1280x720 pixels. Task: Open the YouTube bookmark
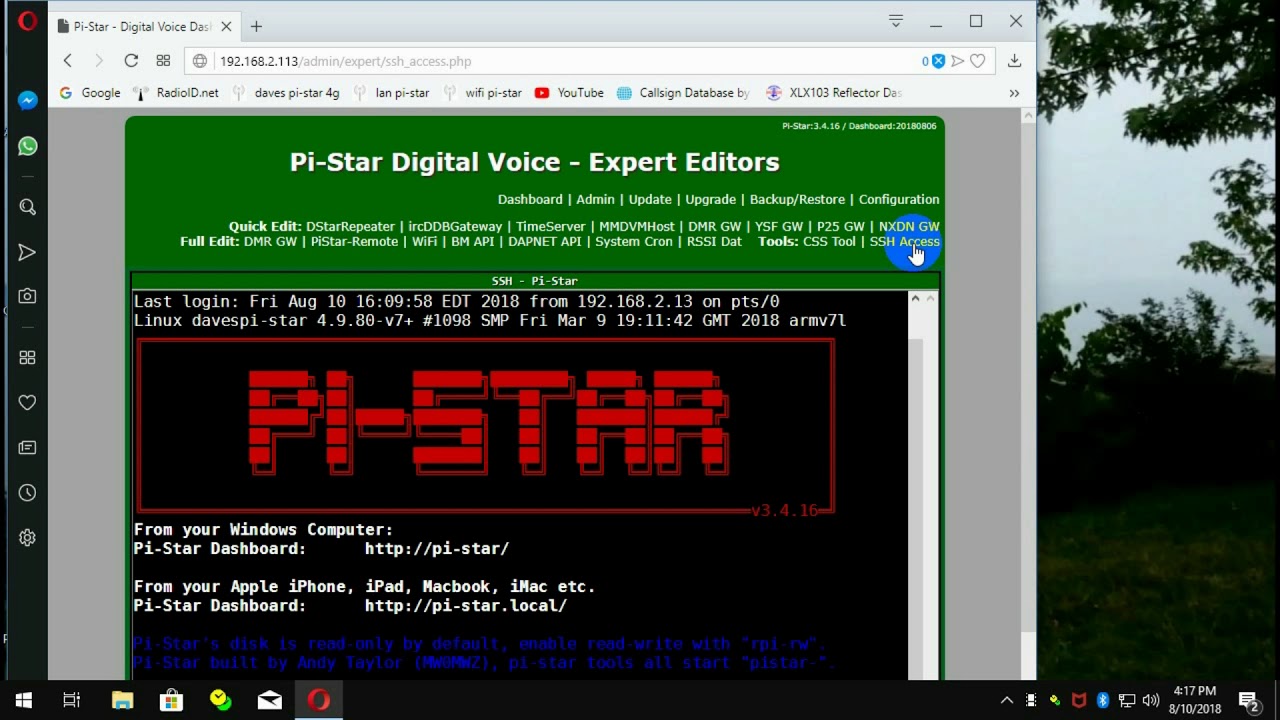pos(569,93)
